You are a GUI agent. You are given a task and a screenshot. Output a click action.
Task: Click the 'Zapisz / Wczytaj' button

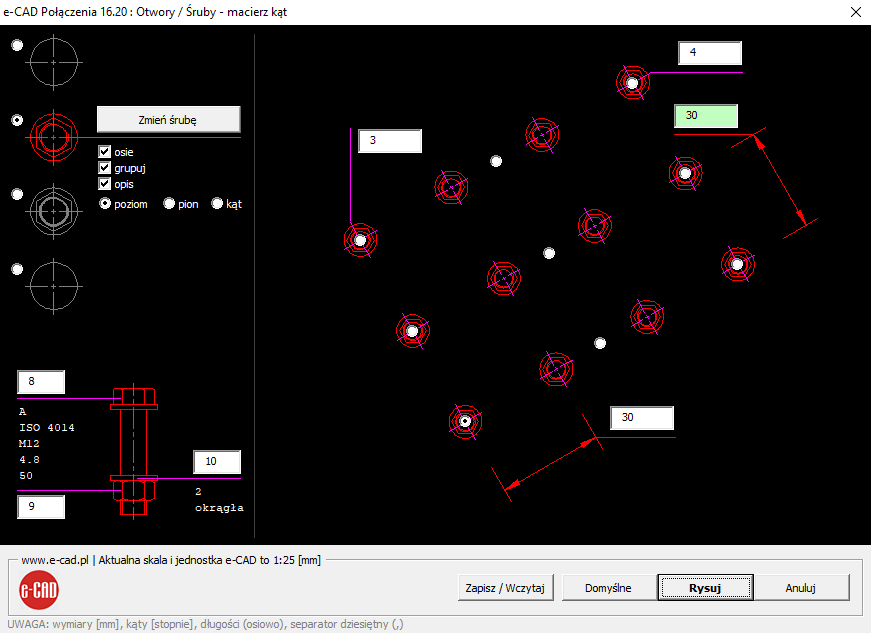point(505,587)
